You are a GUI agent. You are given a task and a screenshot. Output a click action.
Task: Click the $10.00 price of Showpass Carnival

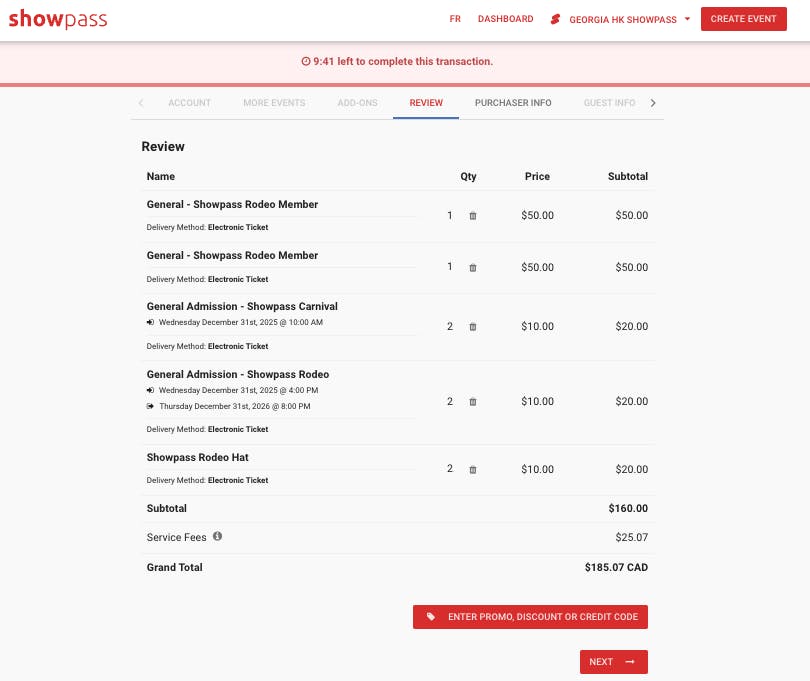point(537,327)
